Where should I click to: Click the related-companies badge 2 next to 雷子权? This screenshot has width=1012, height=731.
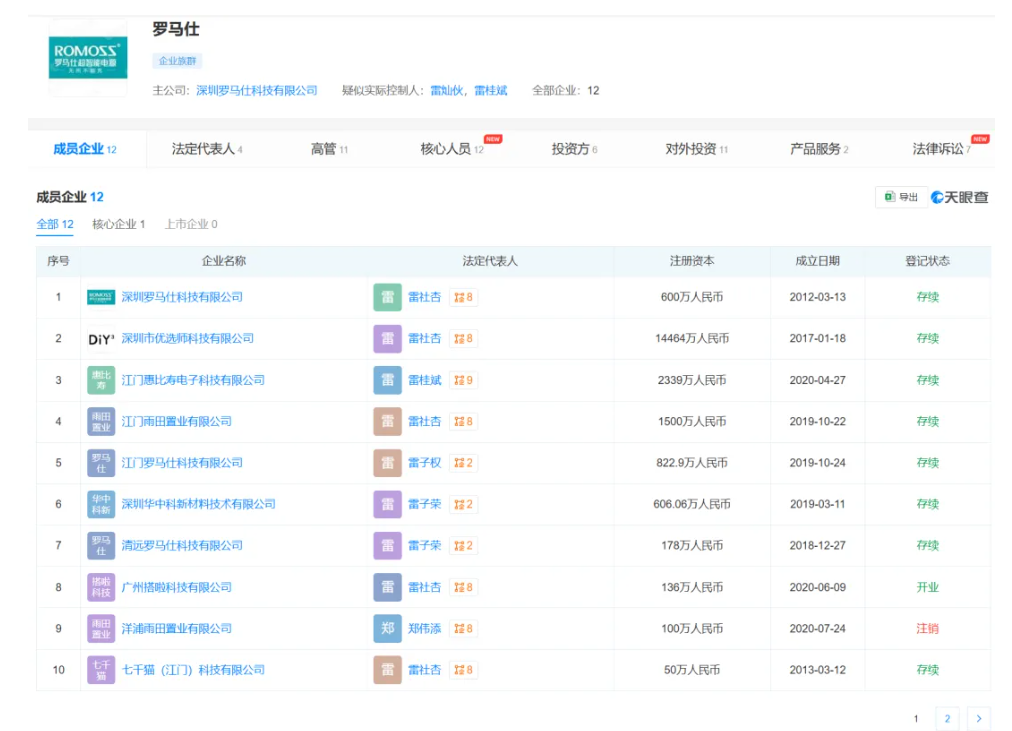(x=463, y=463)
